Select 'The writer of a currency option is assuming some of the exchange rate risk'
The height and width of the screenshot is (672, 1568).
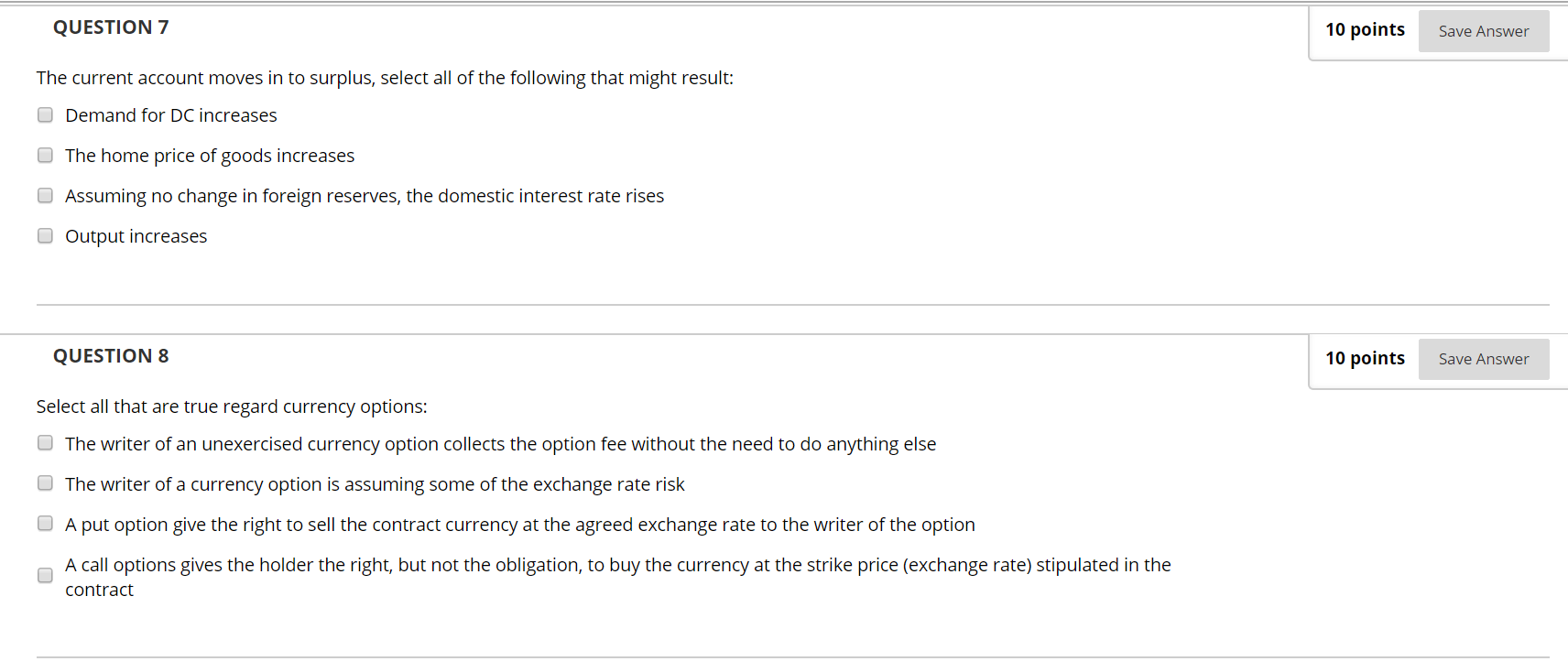coord(45,482)
